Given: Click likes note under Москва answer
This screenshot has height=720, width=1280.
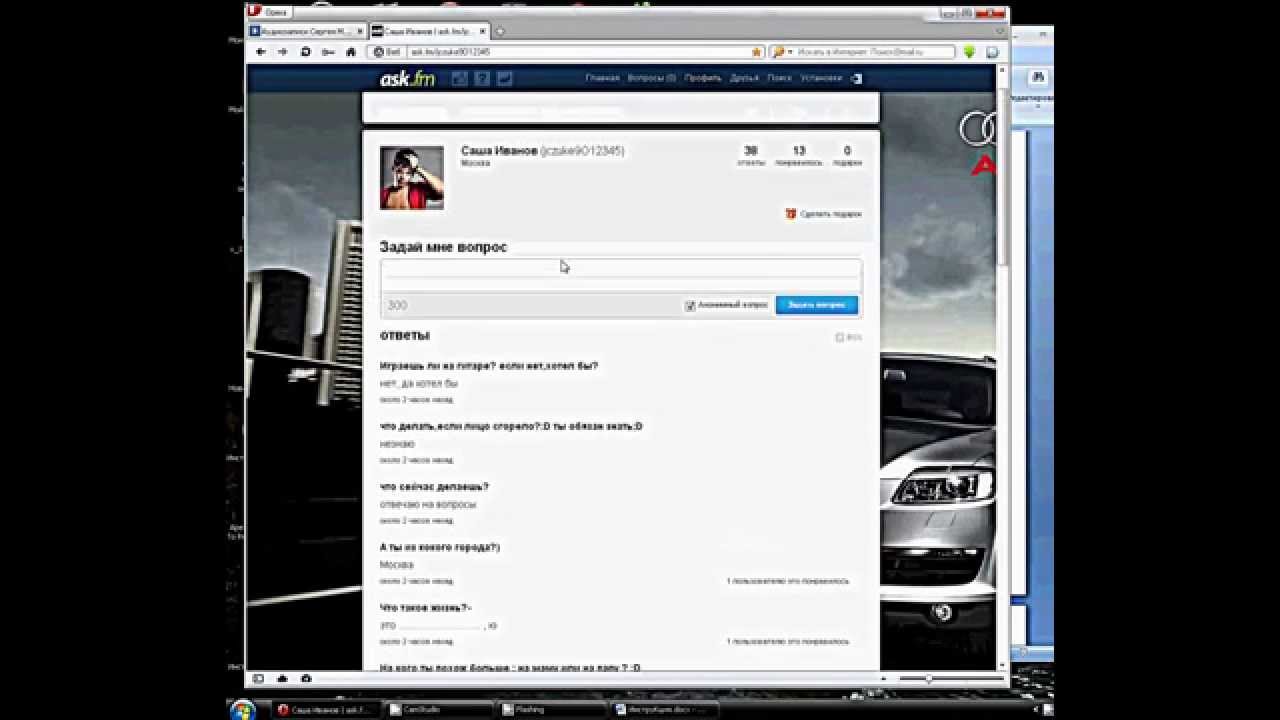Looking at the screenshot, I should [788, 581].
